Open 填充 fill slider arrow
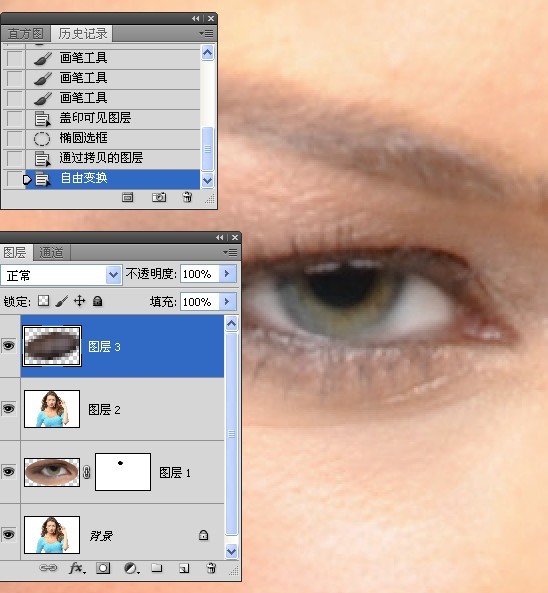The height and width of the screenshot is (593, 548). click(x=227, y=301)
